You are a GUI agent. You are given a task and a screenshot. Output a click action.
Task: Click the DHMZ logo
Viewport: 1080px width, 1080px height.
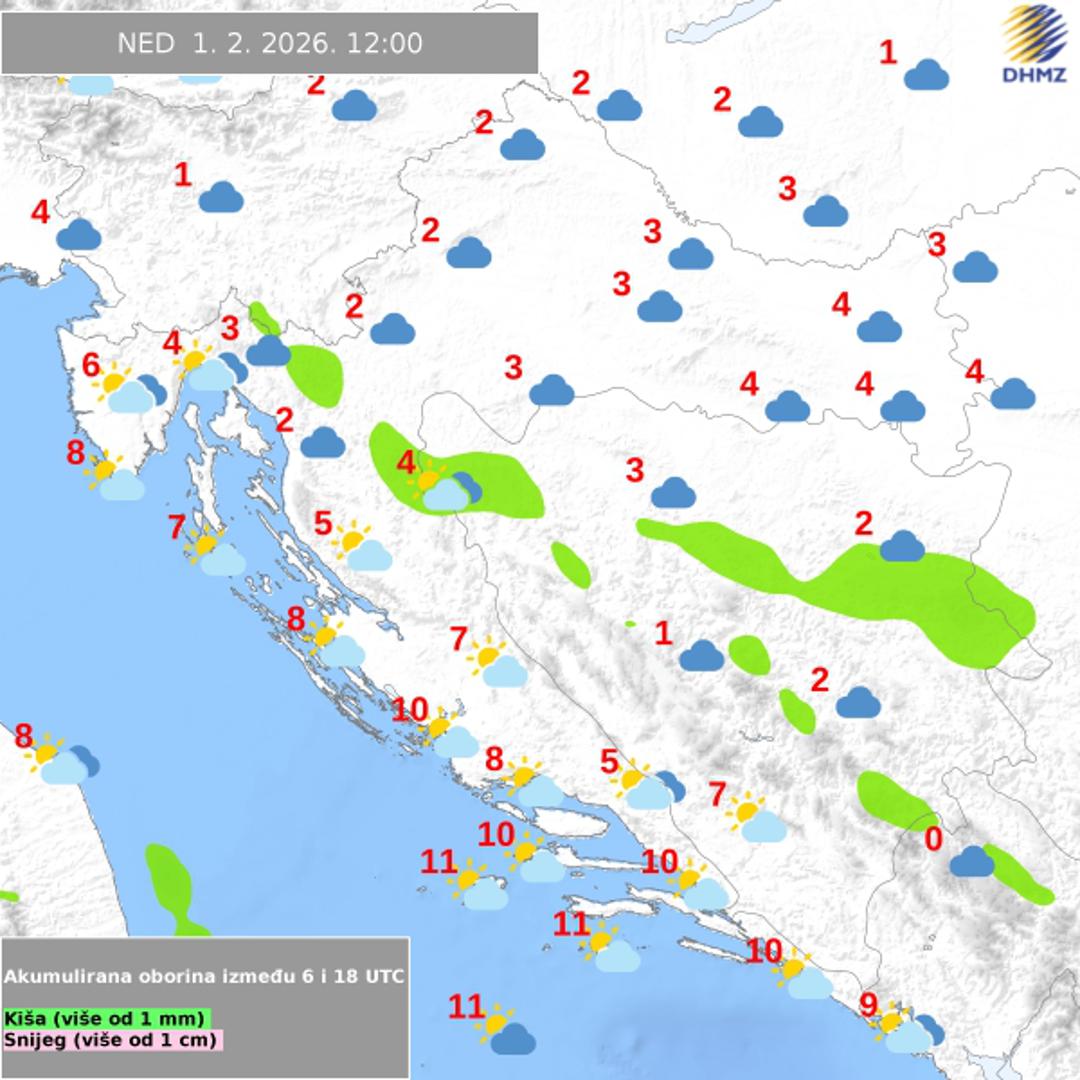coord(1034,45)
